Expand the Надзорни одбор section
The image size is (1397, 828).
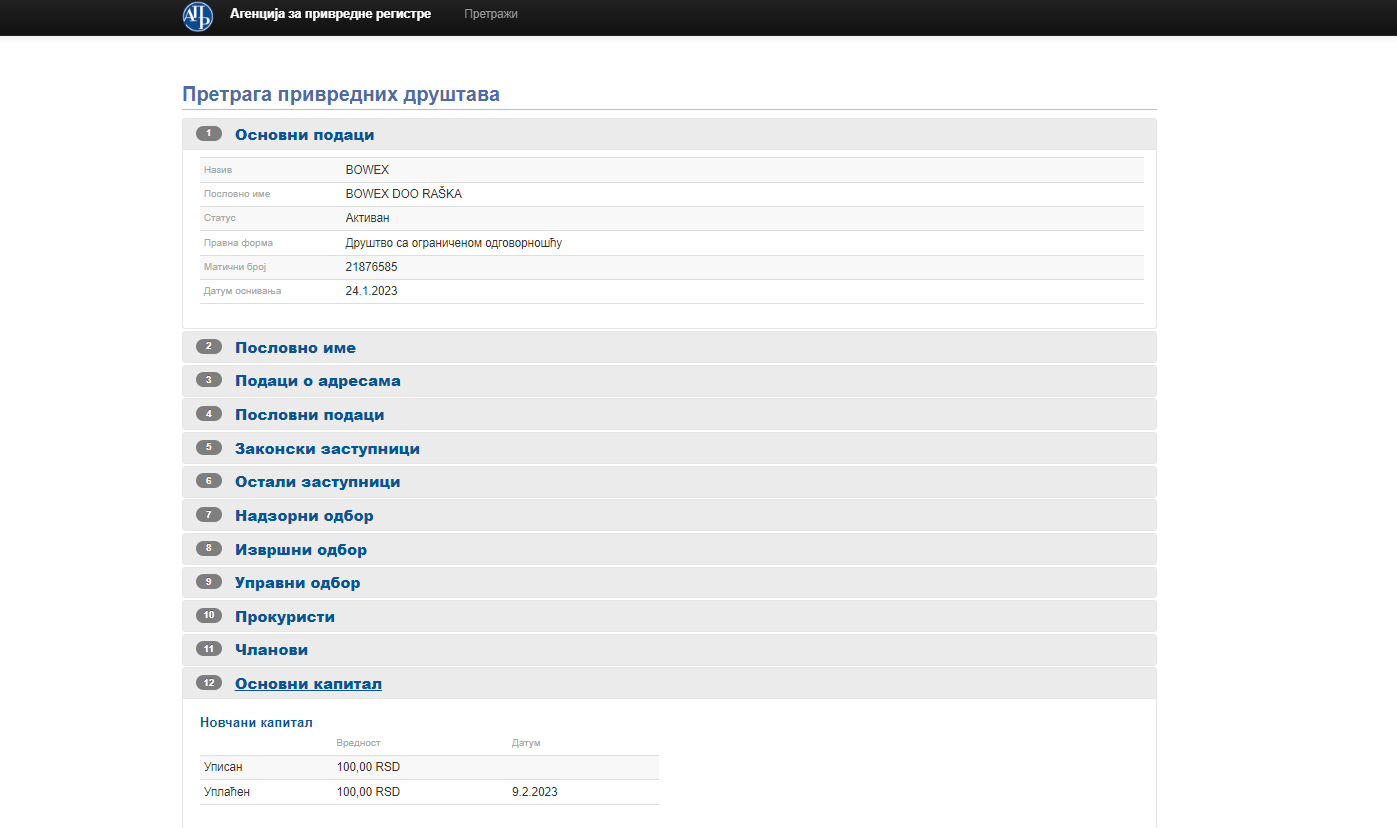pyautogui.click(x=304, y=516)
